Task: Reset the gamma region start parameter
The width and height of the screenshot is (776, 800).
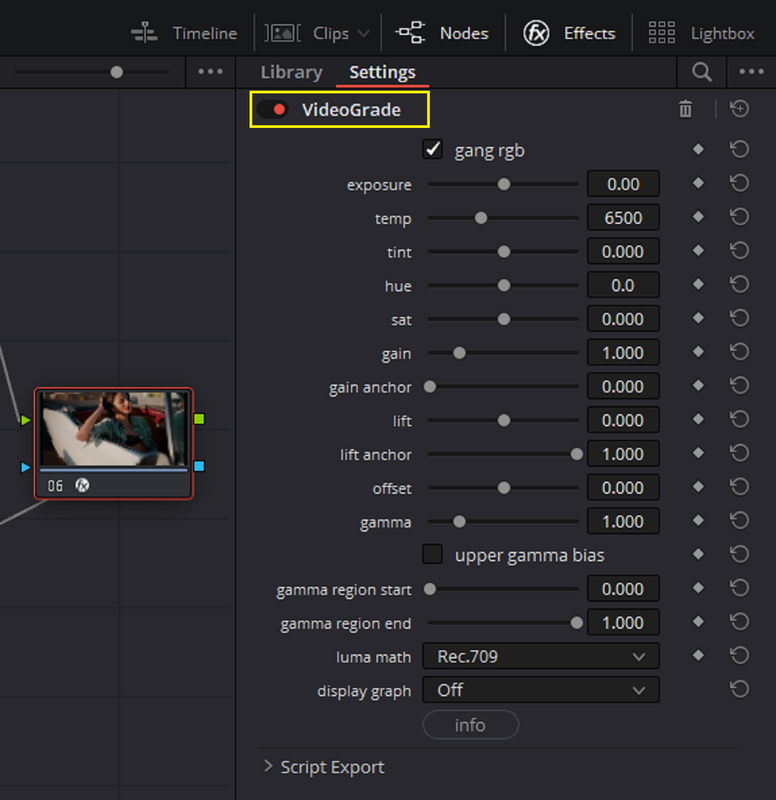Action: pos(739,588)
